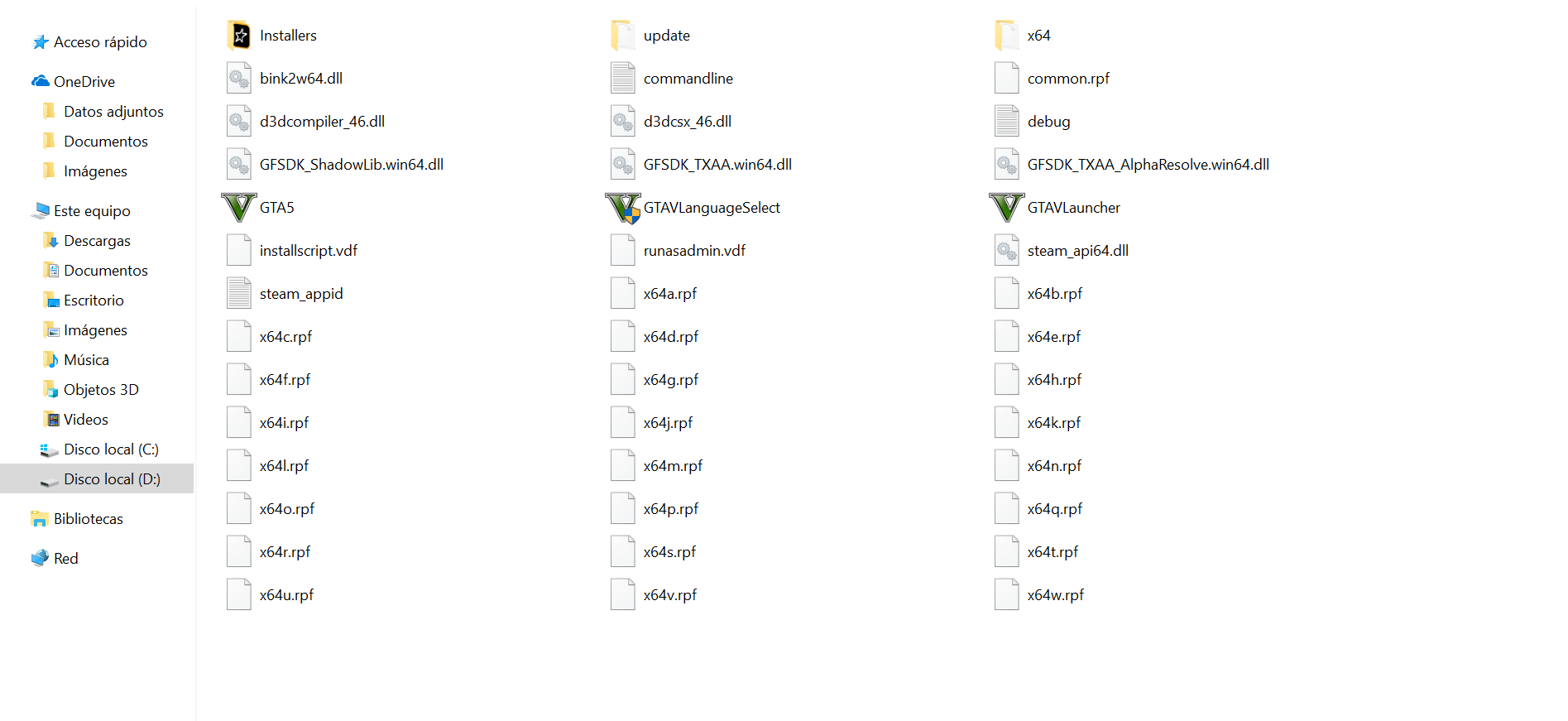Viewport: 1568px width, 721px height.
Task: Select the GTA5 application icon
Action: point(239,208)
